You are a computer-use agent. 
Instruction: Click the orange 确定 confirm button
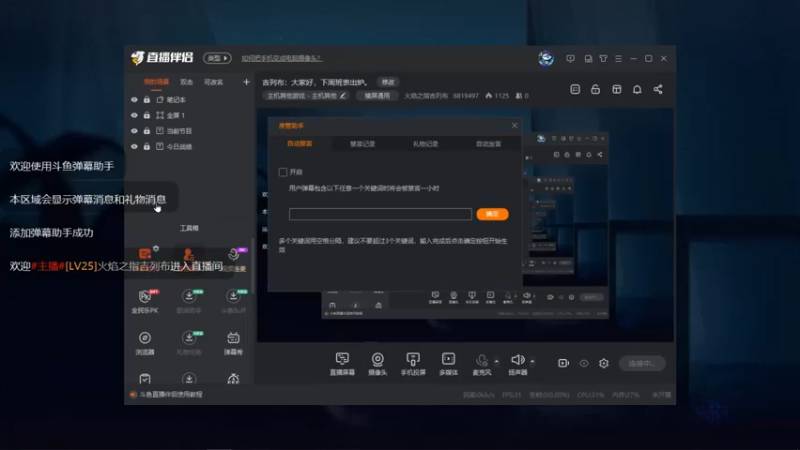492,214
